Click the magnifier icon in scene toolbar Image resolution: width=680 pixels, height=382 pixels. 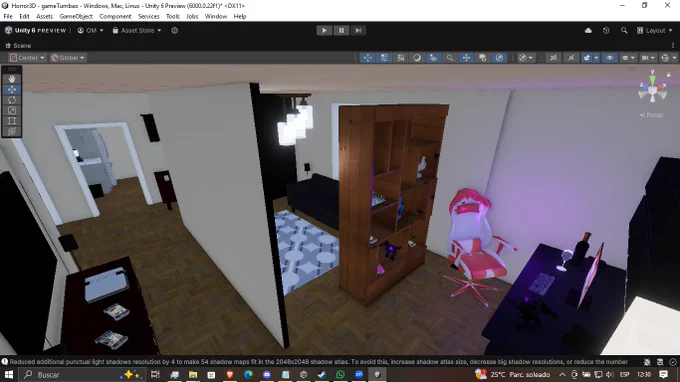(450, 58)
